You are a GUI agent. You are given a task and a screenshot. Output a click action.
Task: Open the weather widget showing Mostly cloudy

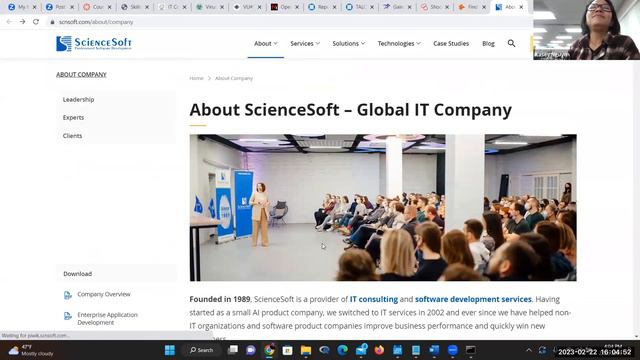point(31,350)
